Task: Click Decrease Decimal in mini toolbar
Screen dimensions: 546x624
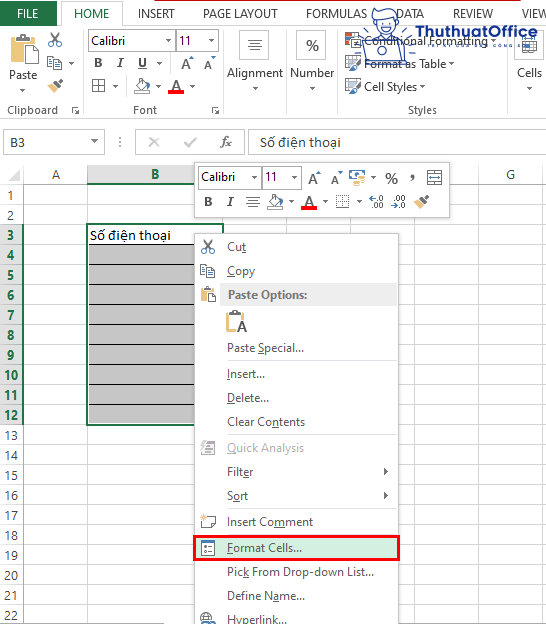Action: pyautogui.click(x=398, y=202)
